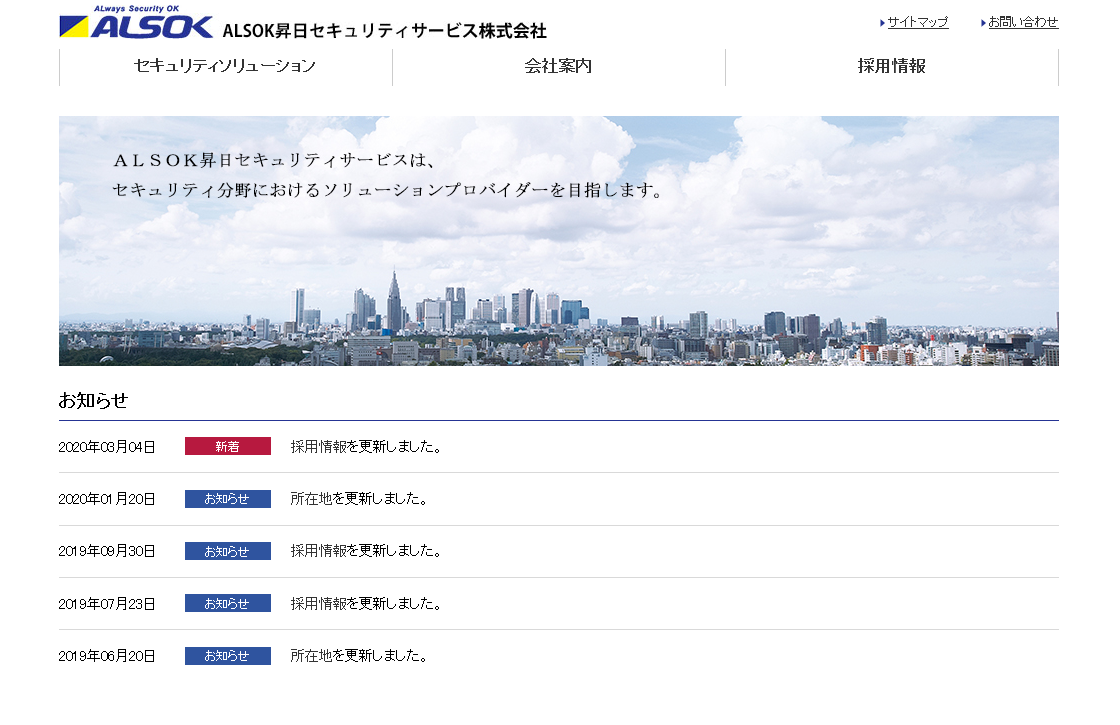Click the お知らせ badge for 2019年07月23日

click(228, 603)
